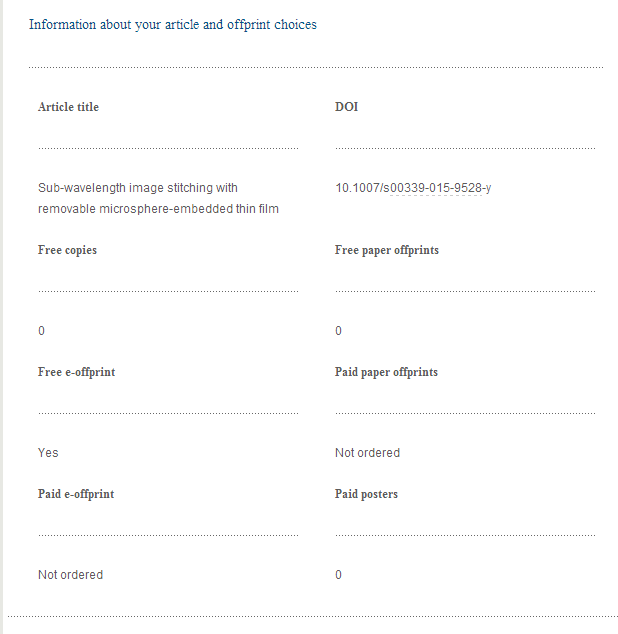Click the dotted line under 'DOI' label

[465, 148]
